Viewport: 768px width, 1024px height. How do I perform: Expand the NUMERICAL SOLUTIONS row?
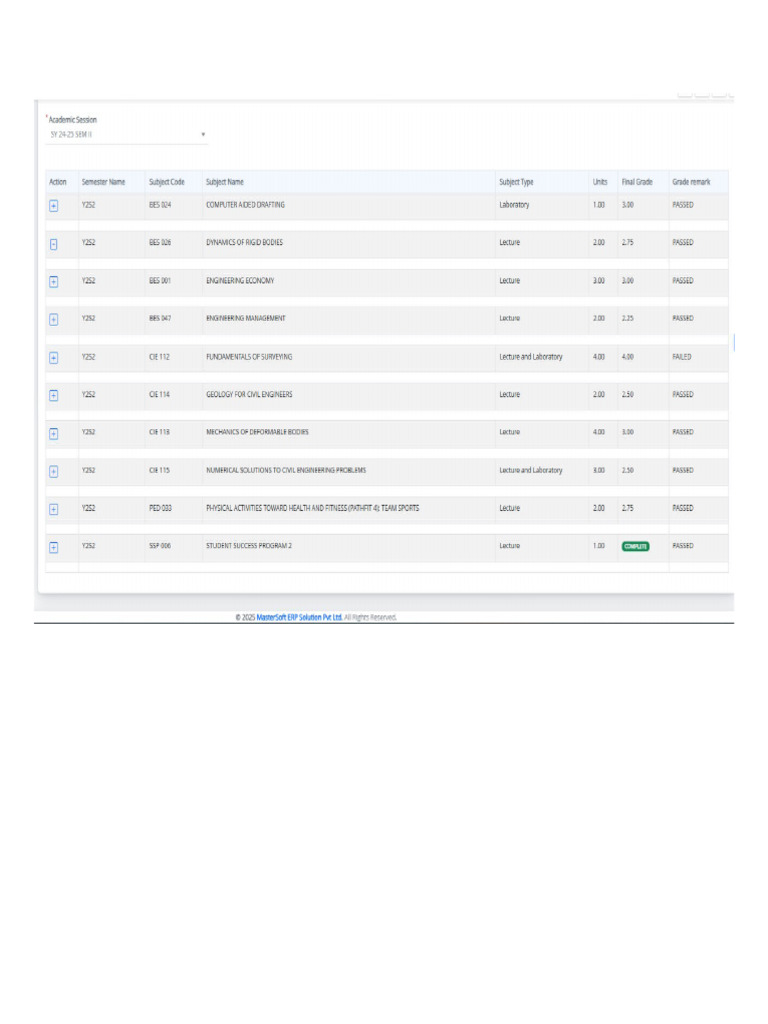[x=54, y=472]
